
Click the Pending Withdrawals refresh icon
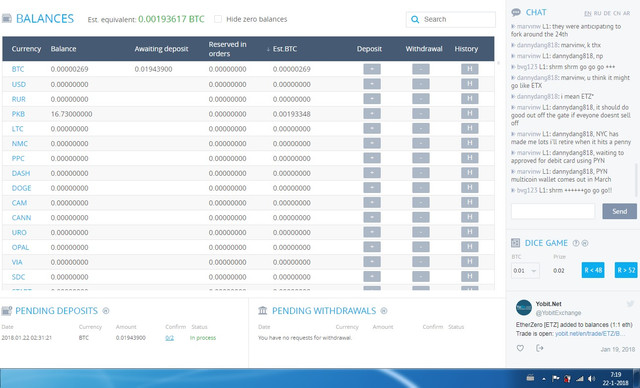(x=384, y=311)
